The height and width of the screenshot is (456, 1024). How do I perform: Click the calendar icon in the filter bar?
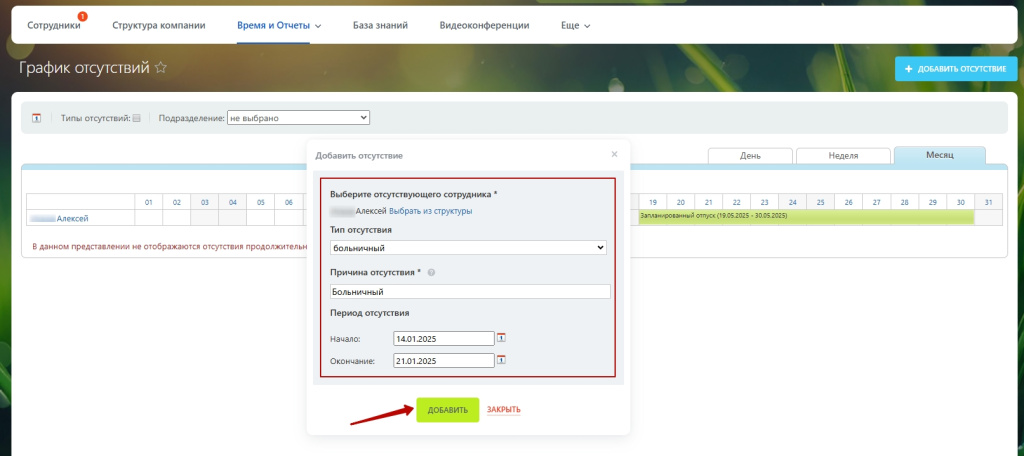(37, 118)
